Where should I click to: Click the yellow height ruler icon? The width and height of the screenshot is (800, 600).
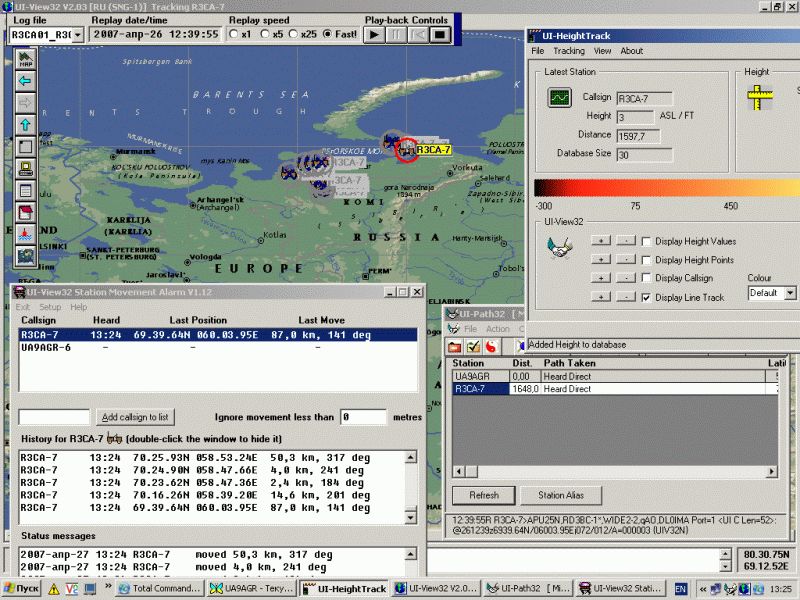(760, 97)
